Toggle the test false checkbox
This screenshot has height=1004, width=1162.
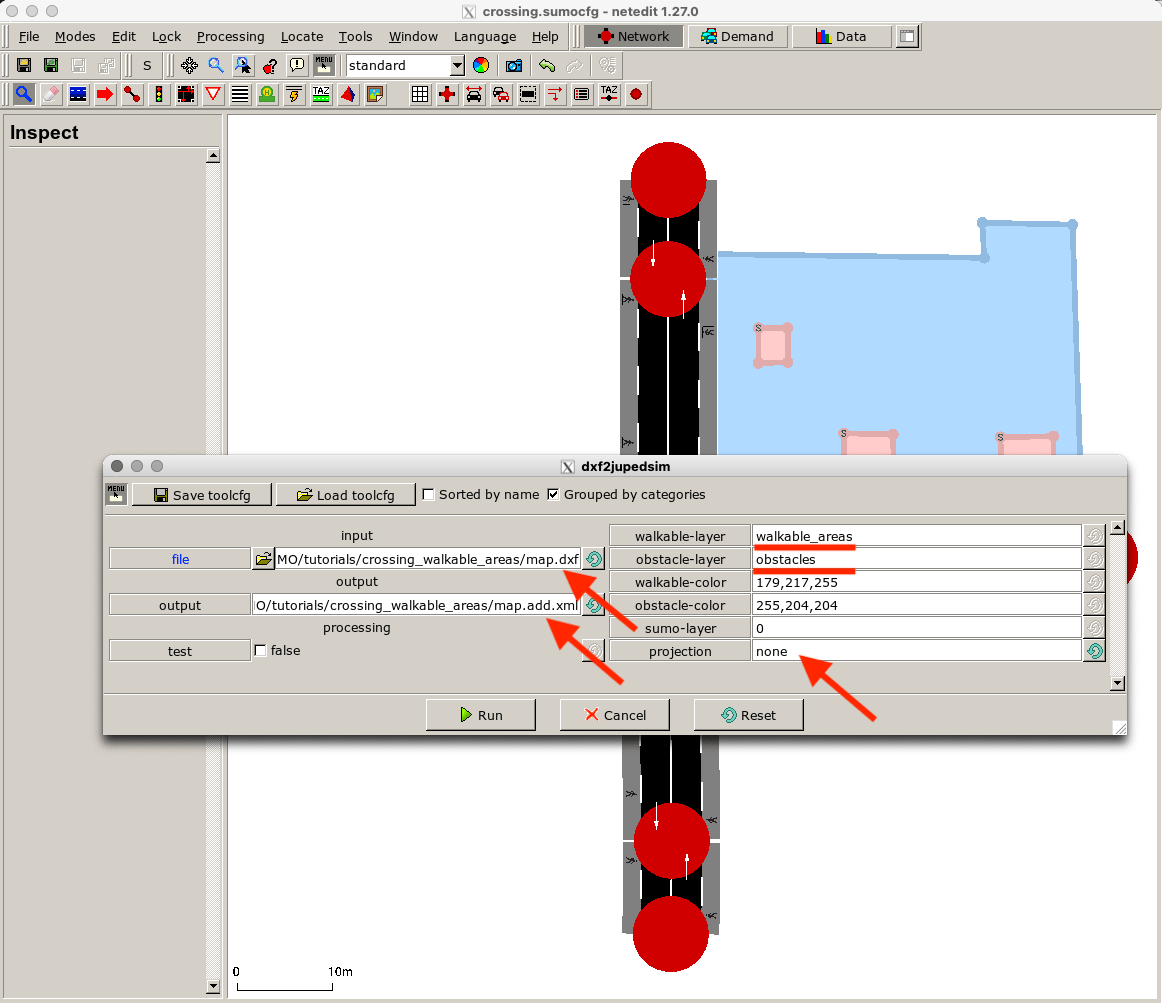[x=260, y=651]
